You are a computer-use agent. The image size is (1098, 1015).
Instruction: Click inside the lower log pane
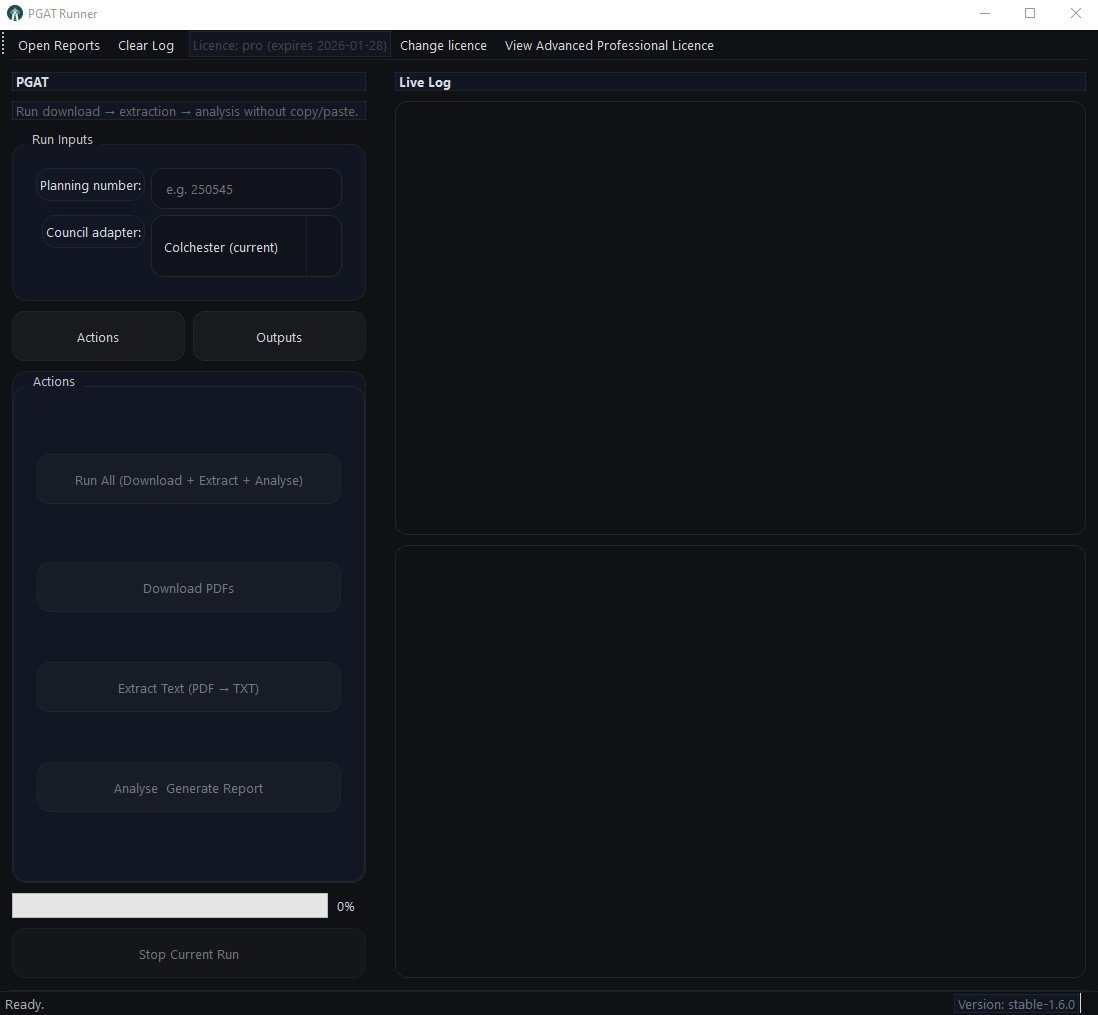tap(740, 761)
